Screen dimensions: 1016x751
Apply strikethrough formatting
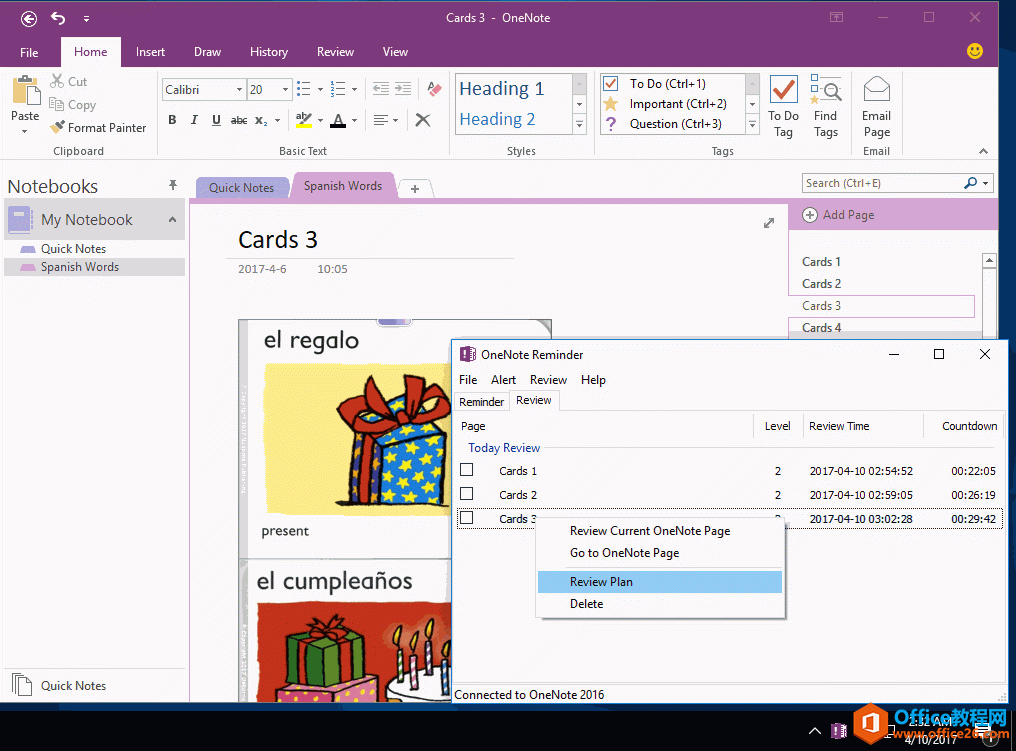(x=238, y=119)
